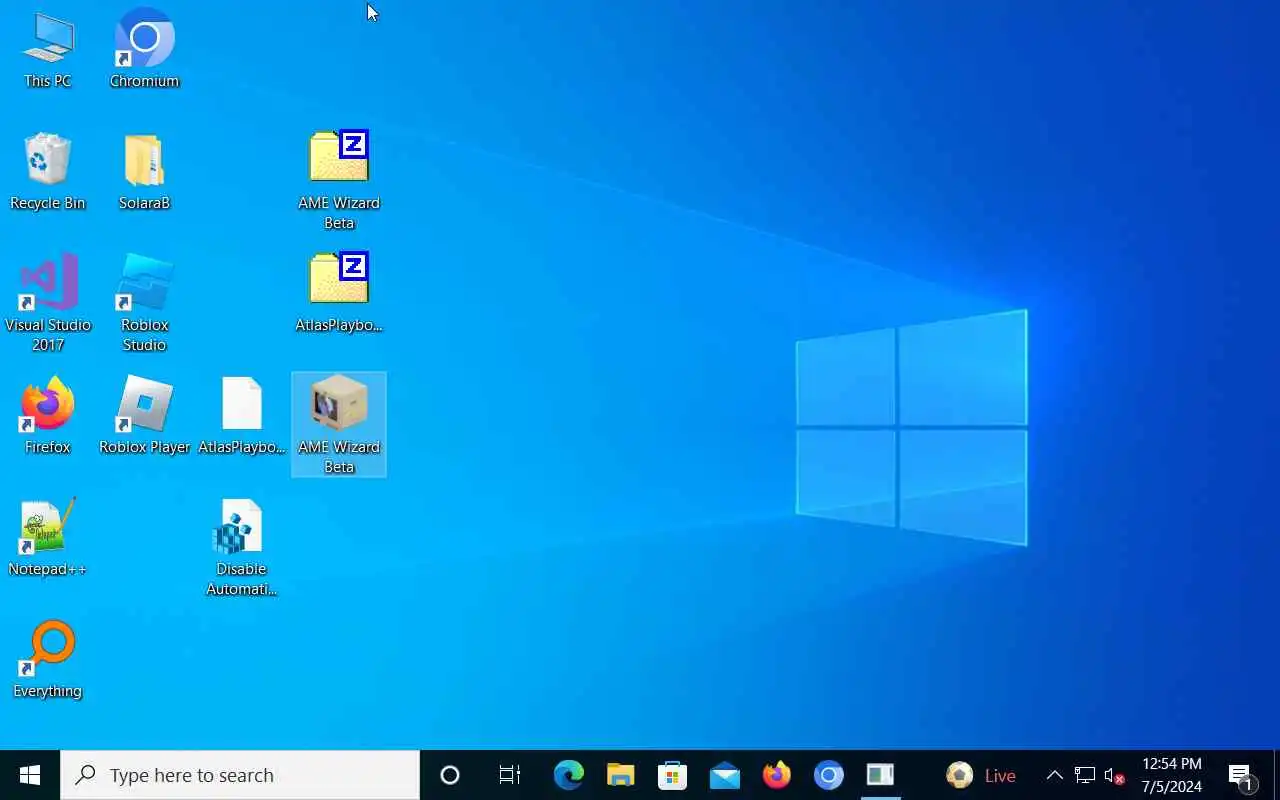Expand the hidden tray icons chevron
1280x800 pixels.
[x=1054, y=775]
